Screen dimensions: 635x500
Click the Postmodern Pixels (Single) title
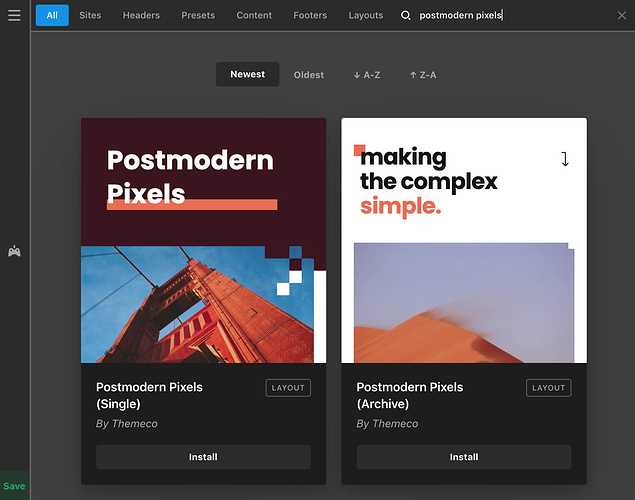(x=149, y=396)
